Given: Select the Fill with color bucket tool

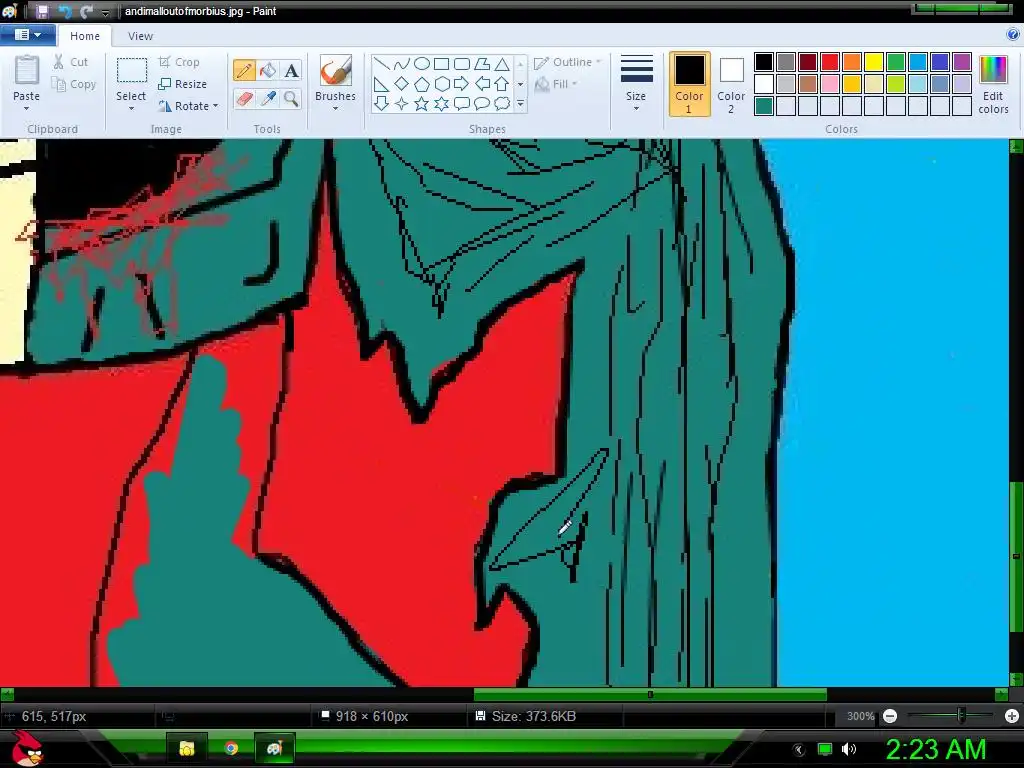Looking at the screenshot, I should [268, 71].
